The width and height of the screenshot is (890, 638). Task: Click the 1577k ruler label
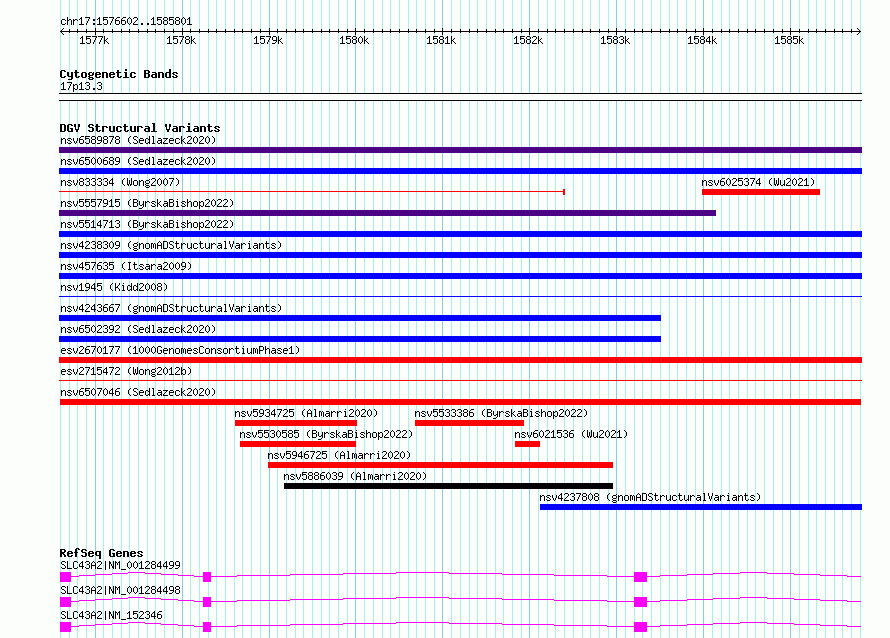(94, 40)
